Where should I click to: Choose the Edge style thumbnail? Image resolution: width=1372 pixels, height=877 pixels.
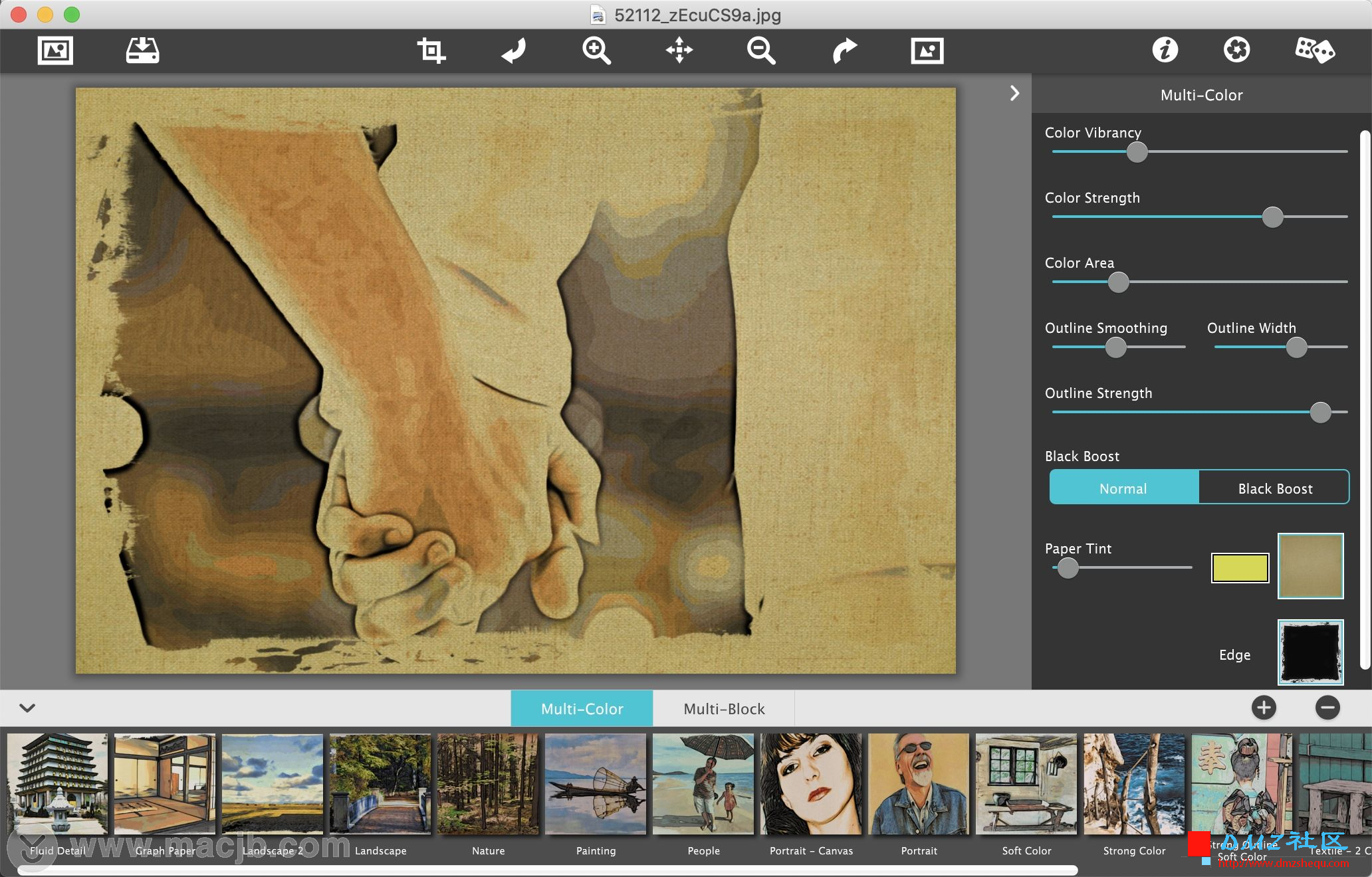(1310, 652)
